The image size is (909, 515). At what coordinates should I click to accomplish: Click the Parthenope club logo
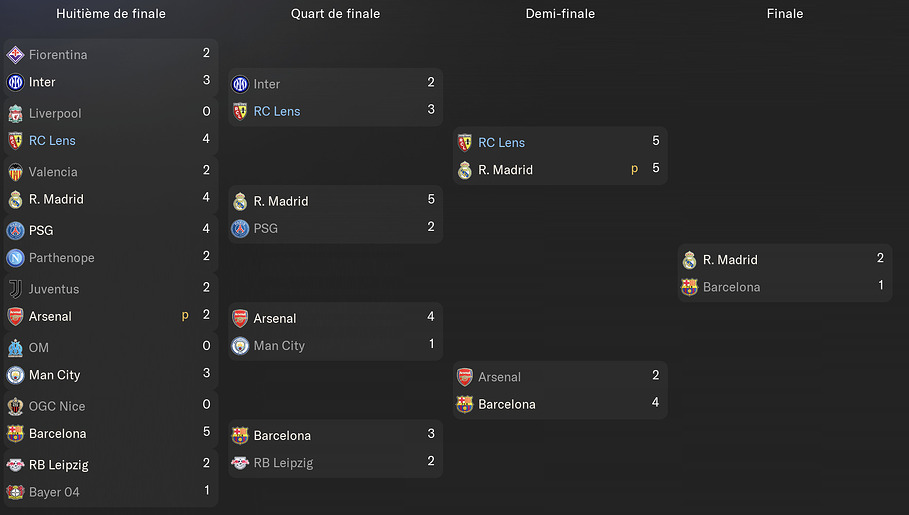15,258
